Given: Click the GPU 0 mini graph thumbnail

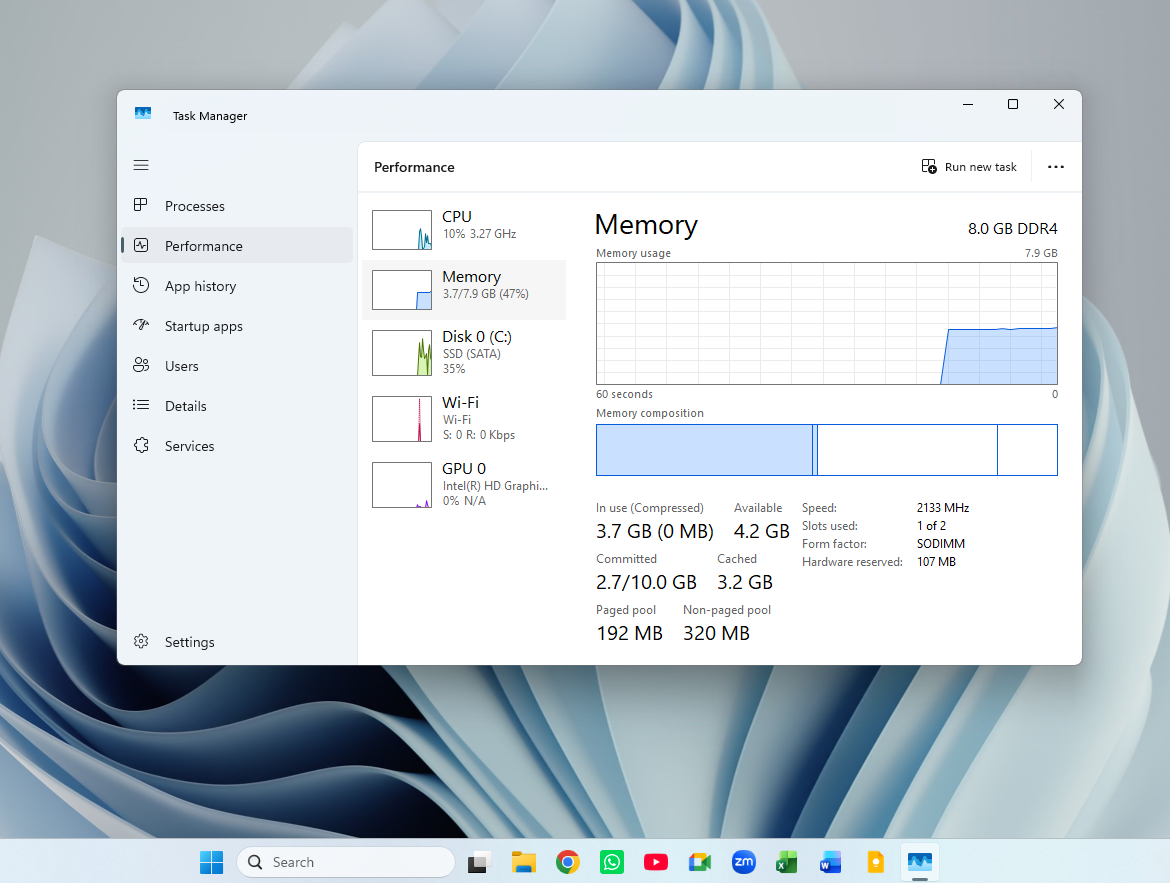Looking at the screenshot, I should [401, 484].
